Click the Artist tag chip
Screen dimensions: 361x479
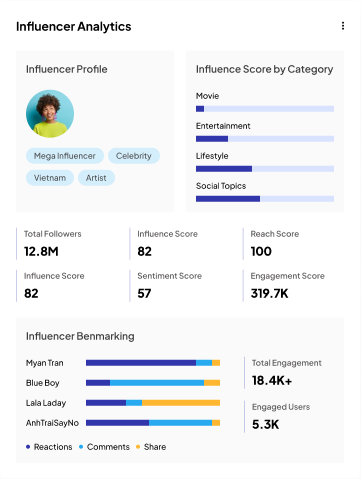[96, 178]
